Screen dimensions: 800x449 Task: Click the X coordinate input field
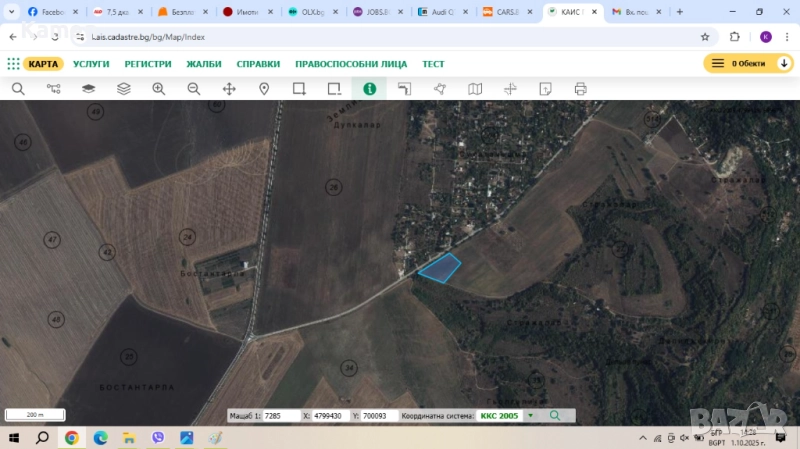(x=330, y=415)
